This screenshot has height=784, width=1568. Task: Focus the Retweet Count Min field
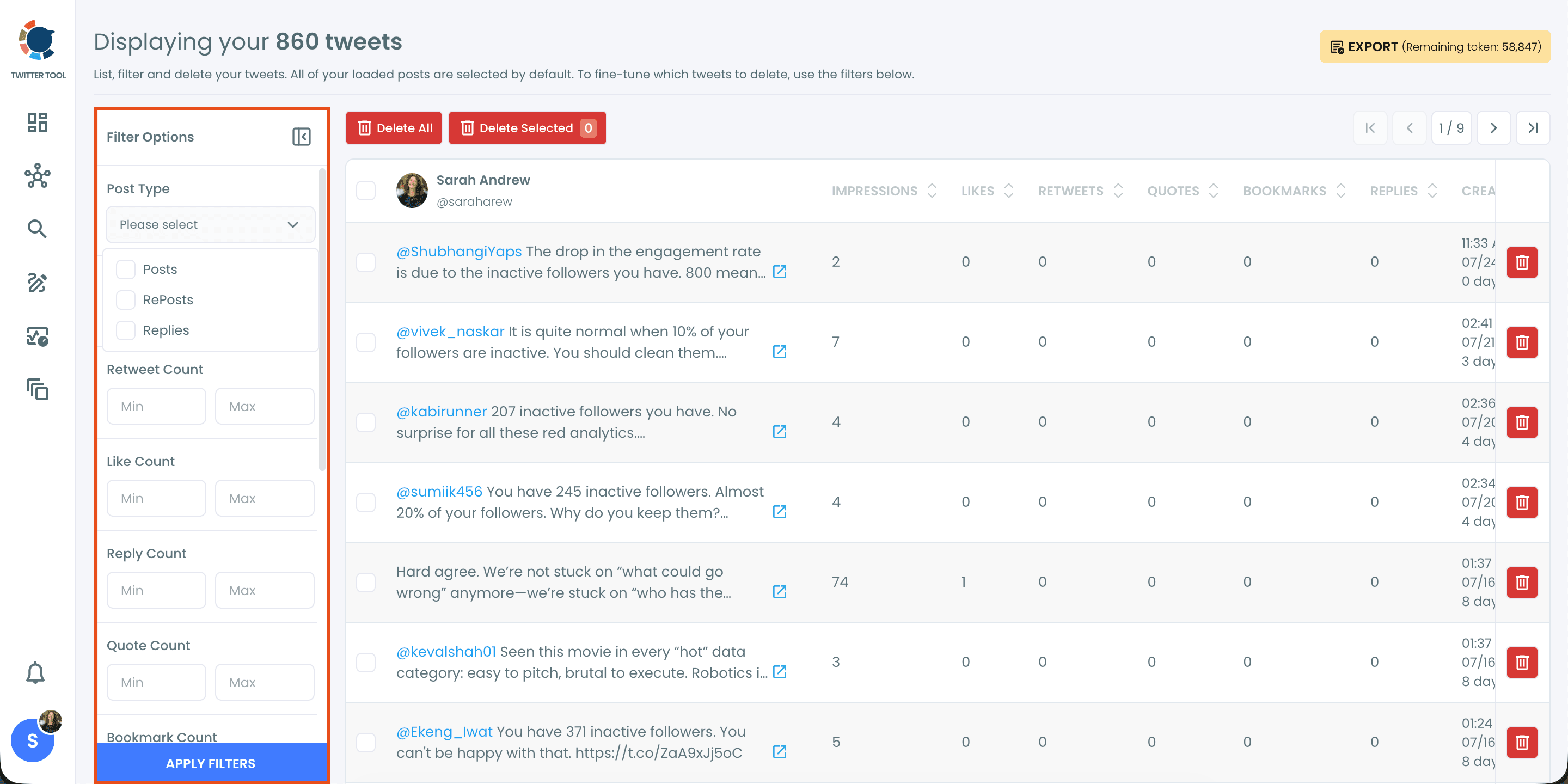point(156,407)
